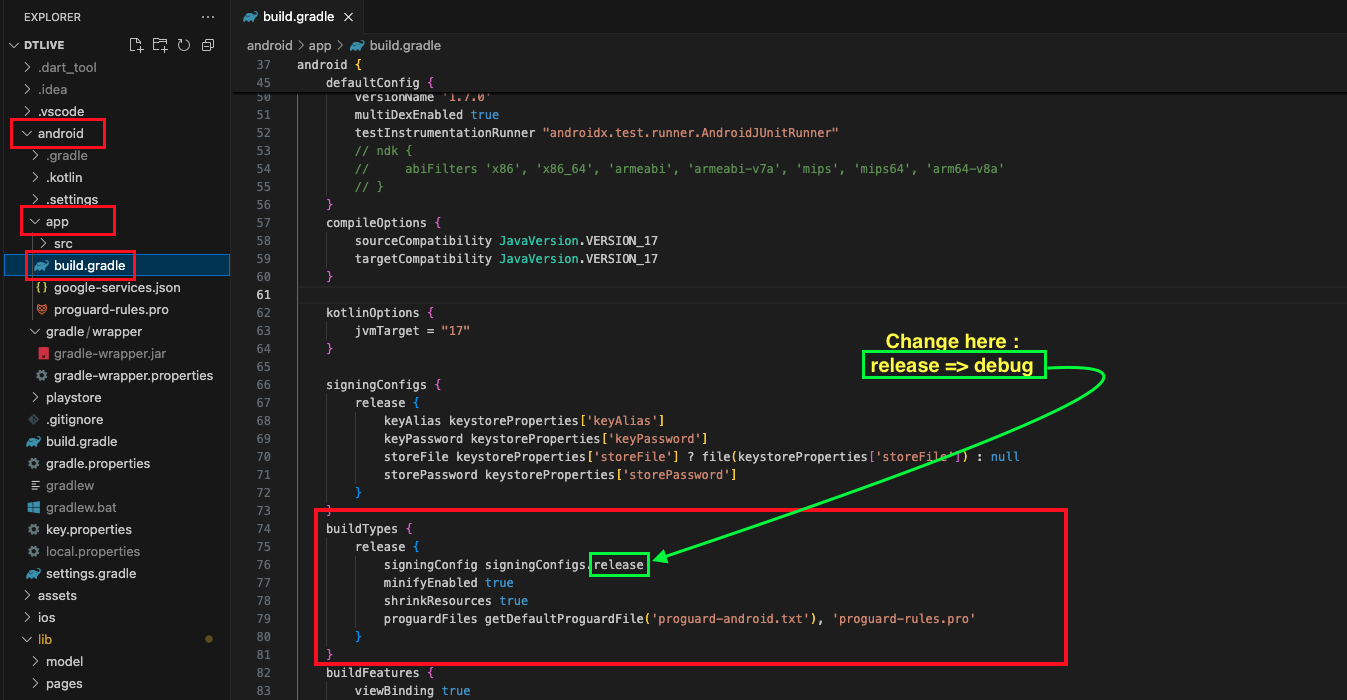The height and width of the screenshot is (700, 1347).
Task: Click the proguardFiles getDefaultProguardFile line
Action: tap(680, 619)
